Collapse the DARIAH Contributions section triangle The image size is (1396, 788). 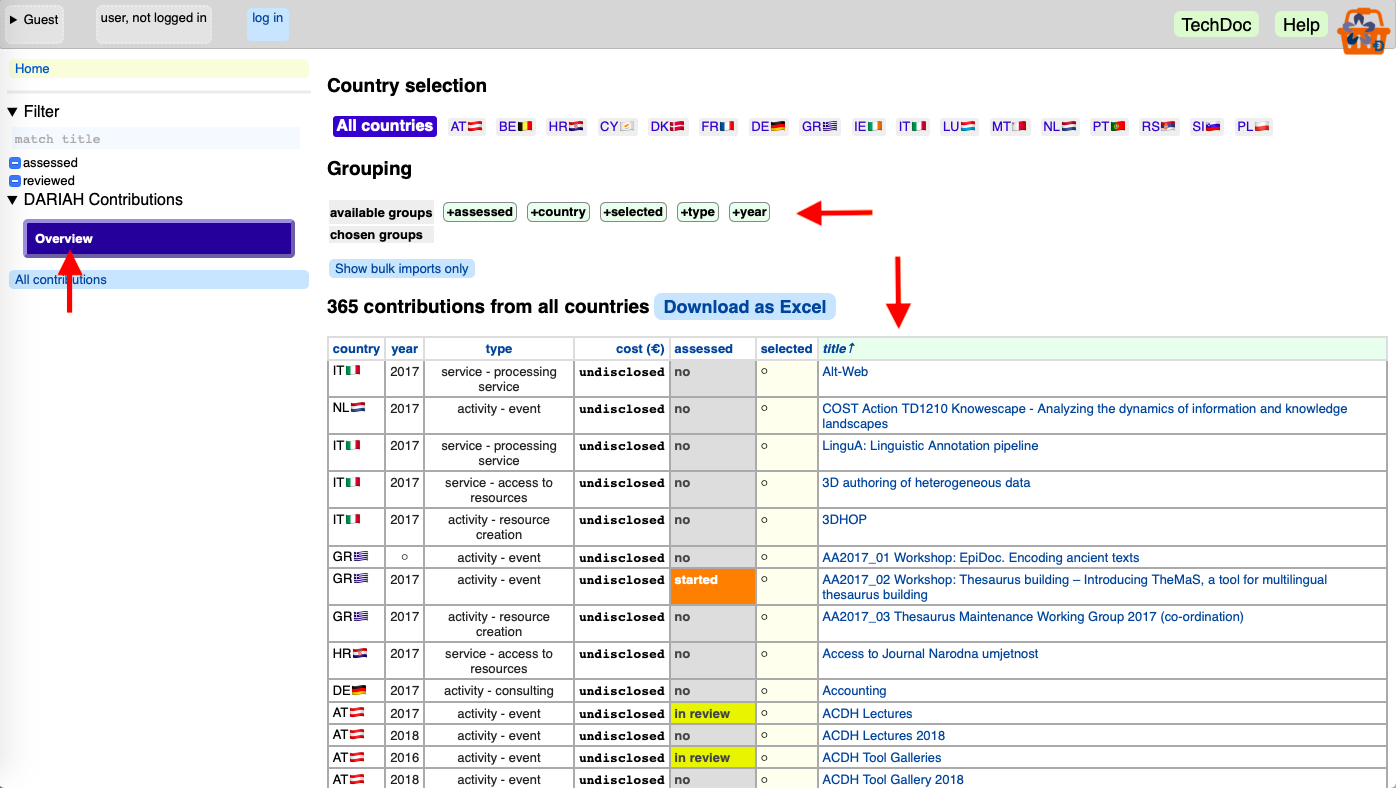(13, 200)
